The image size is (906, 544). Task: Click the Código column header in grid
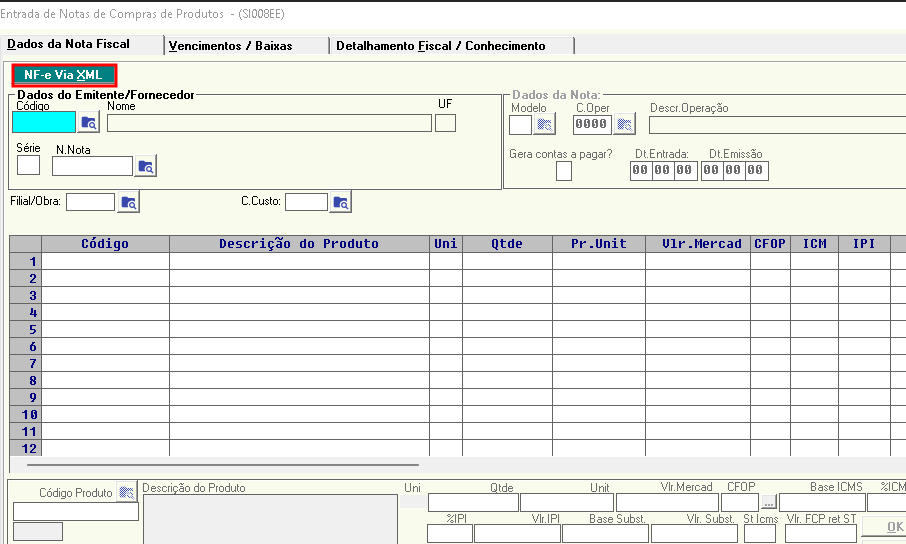[105, 244]
